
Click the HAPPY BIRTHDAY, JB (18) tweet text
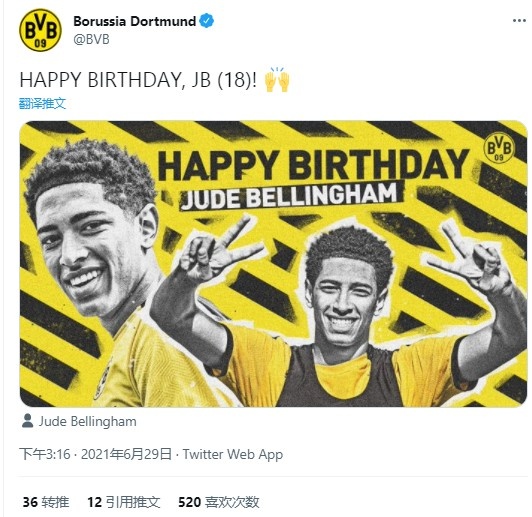138,80
